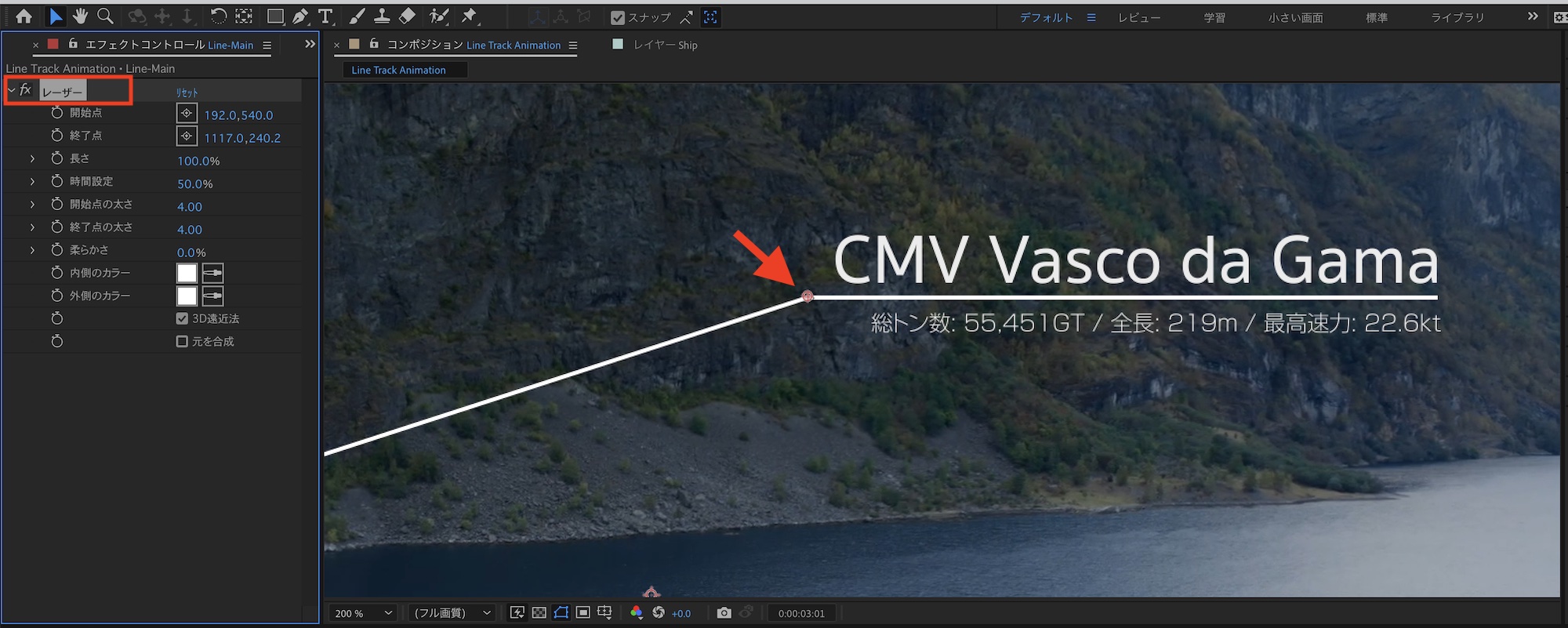The height and width of the screenshot is (628, 1568).
Task: Select the Pan Behind anchor point tool
Action: pos(245,16)
